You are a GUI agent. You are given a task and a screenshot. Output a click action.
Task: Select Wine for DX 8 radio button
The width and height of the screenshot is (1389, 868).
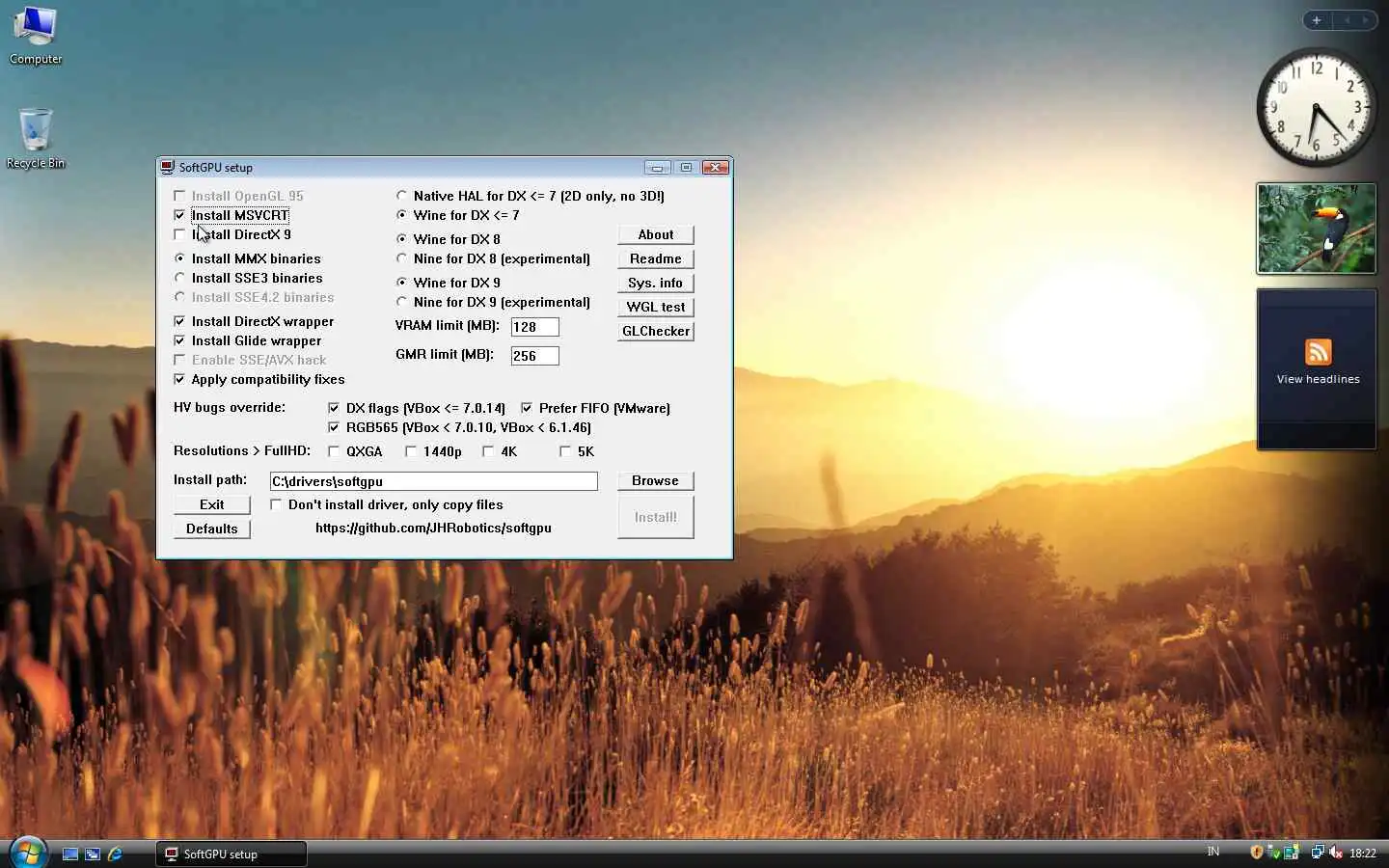point(402,239)
